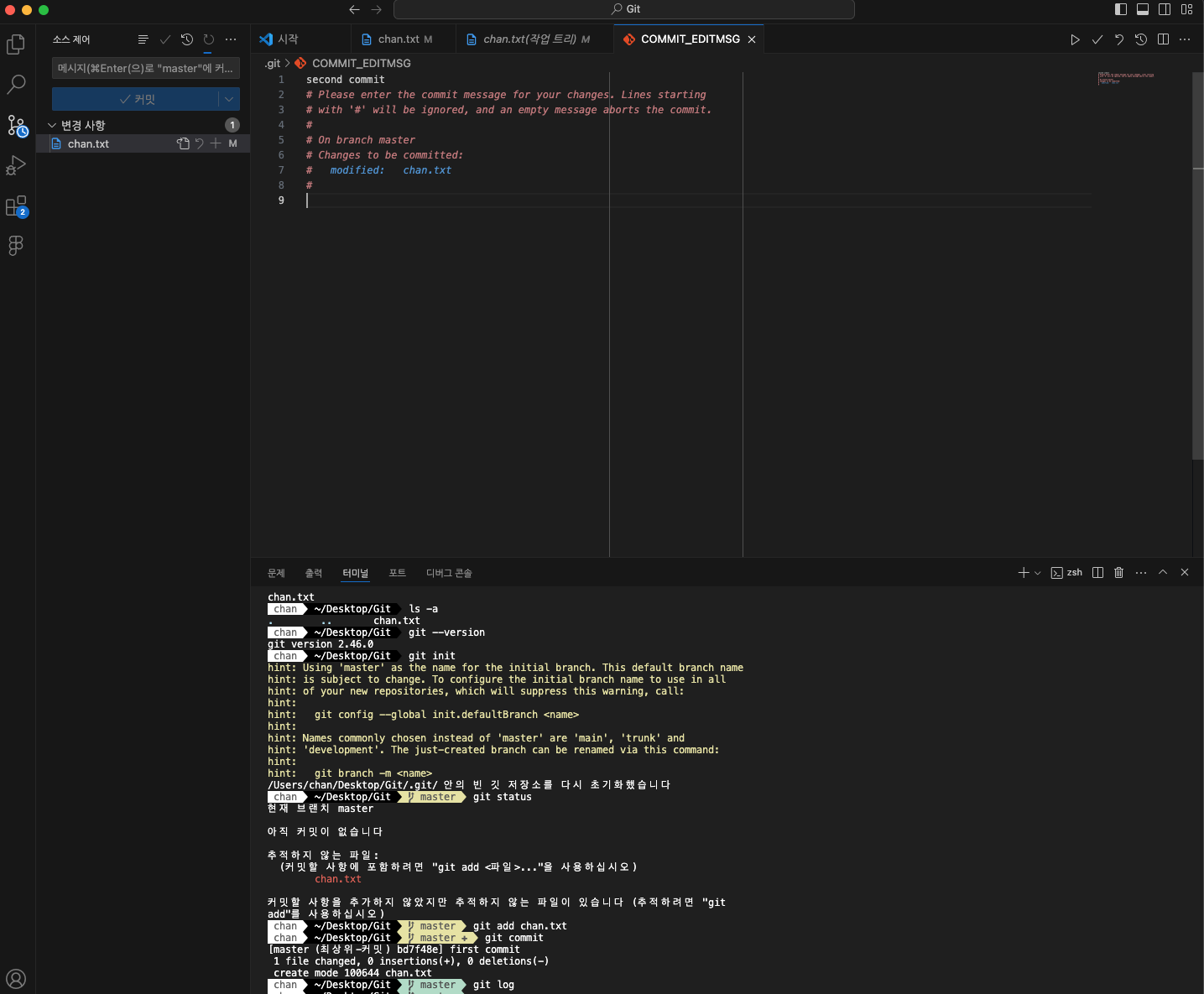Maximize the terminal panel size
The width and height of the screenshot is (1204, 994).
tap(1163, 572)
